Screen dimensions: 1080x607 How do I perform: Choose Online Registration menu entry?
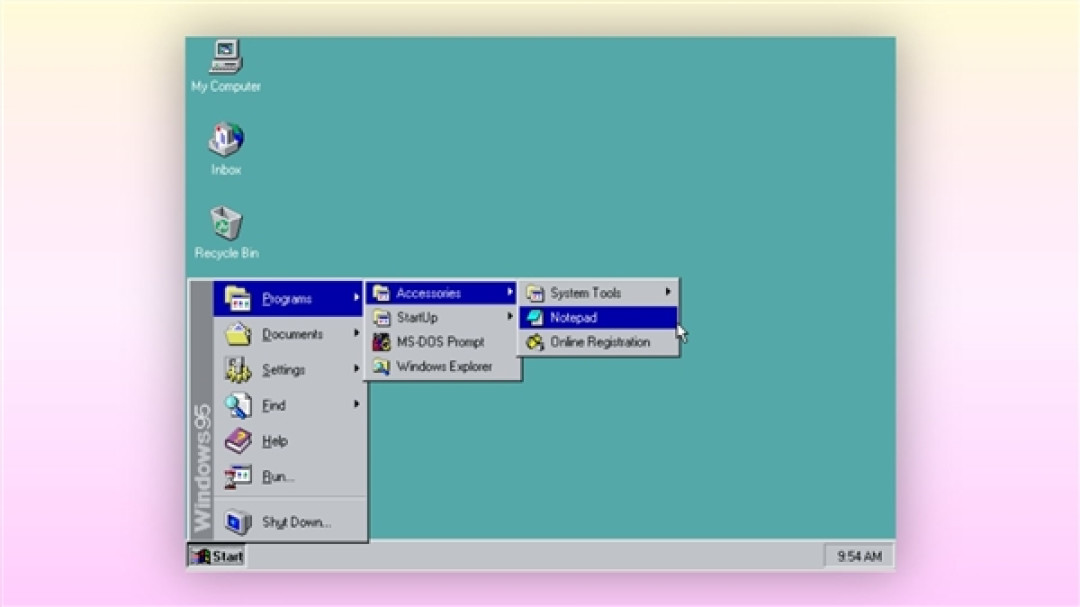pos(598,342)
